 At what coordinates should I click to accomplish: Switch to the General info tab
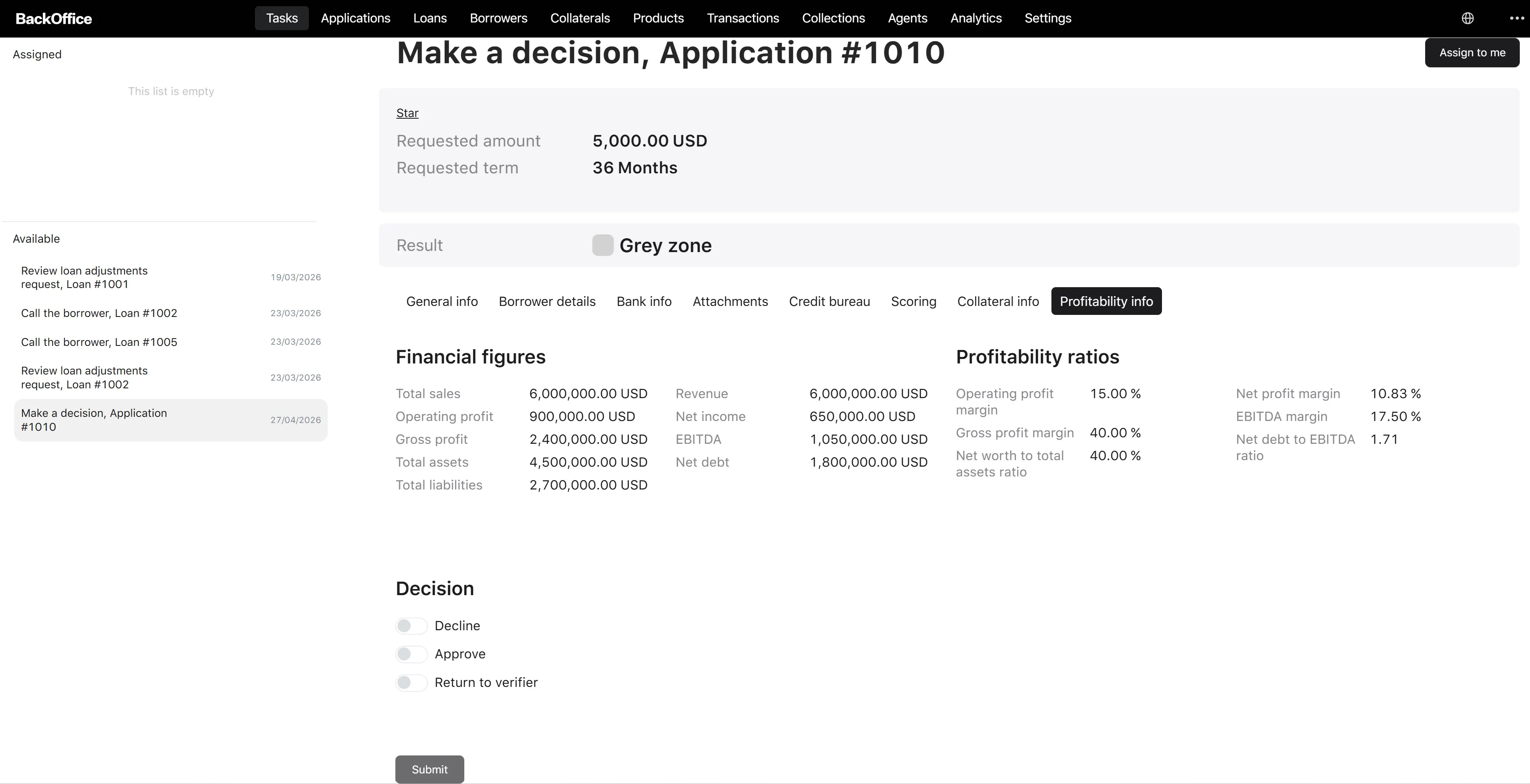point(442,302)
